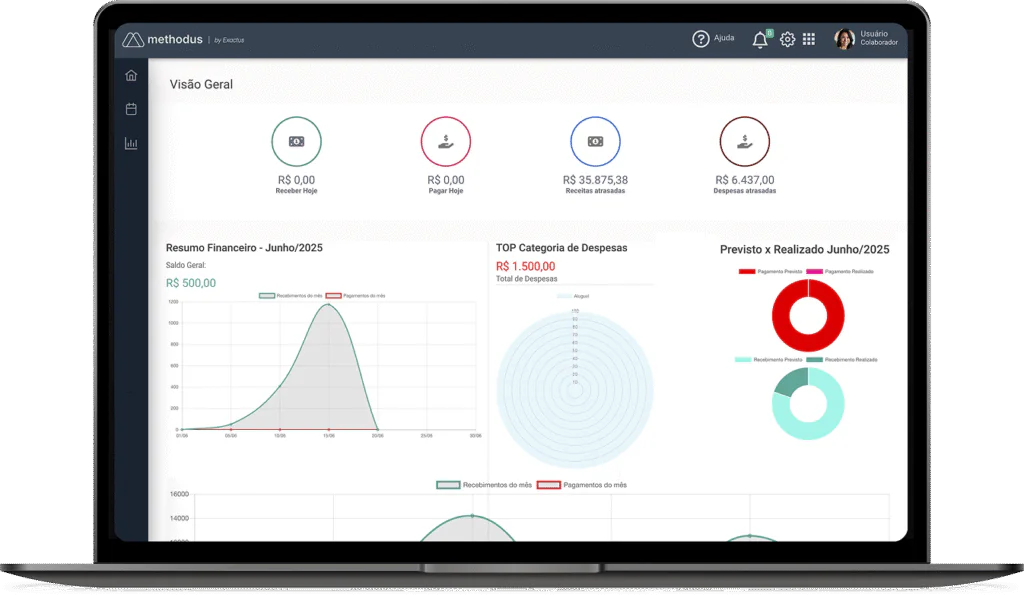
Task: Click the Receitas atrasadas label
Action: (595, 191)
